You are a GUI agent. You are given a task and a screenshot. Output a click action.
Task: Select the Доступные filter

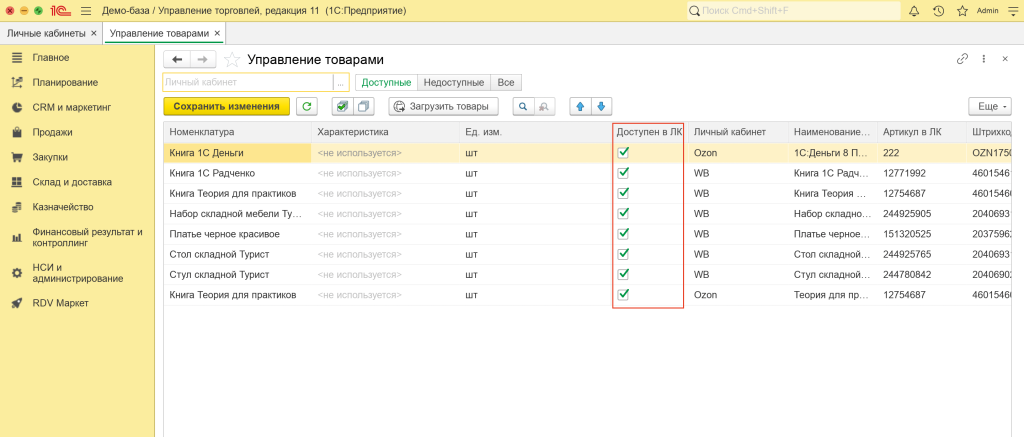(x=386, y=82)
